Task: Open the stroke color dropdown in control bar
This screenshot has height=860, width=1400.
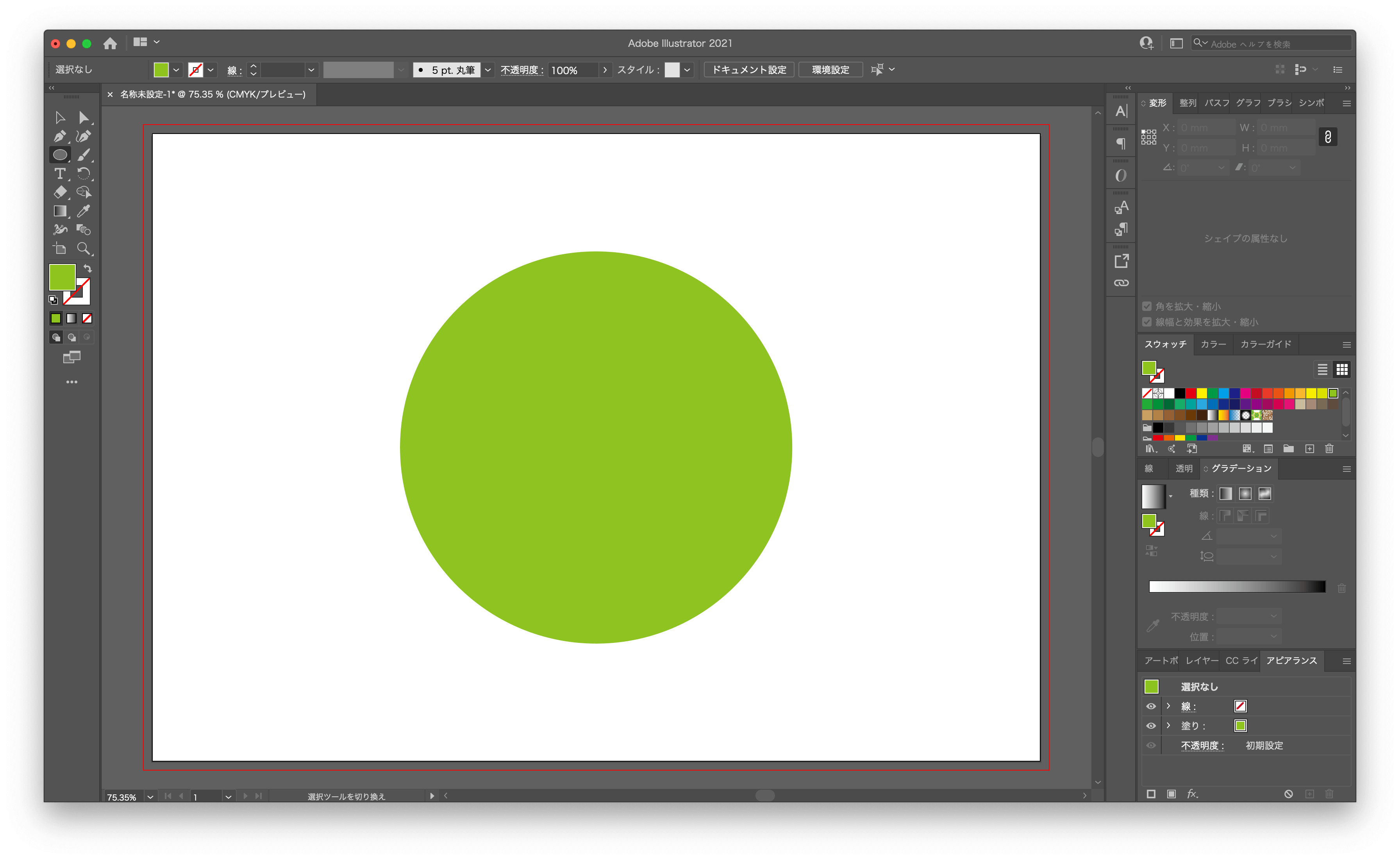Action: (x=211, y=70)
